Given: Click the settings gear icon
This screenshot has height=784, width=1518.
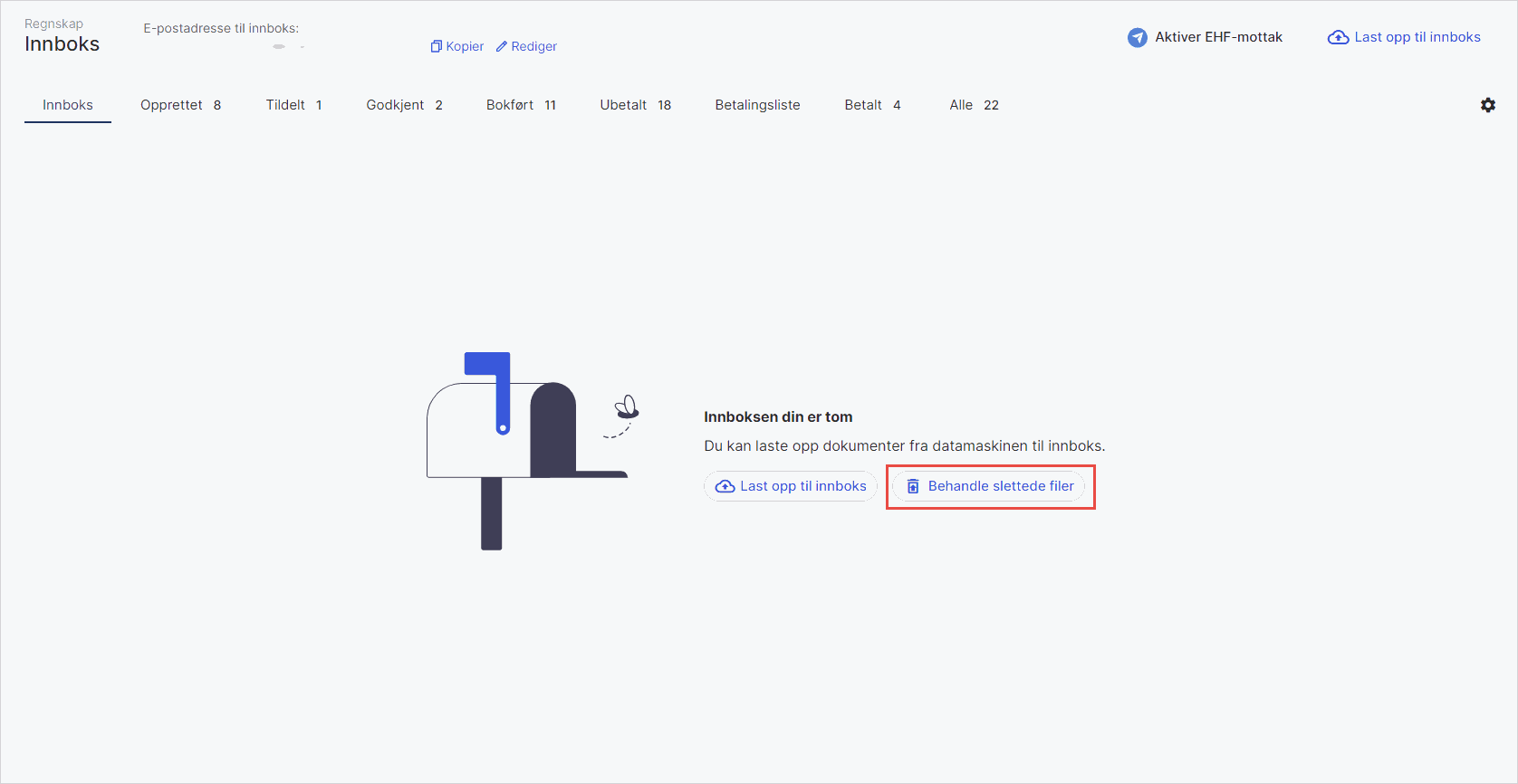Looking at the screenshot, I should (1487, 105).
